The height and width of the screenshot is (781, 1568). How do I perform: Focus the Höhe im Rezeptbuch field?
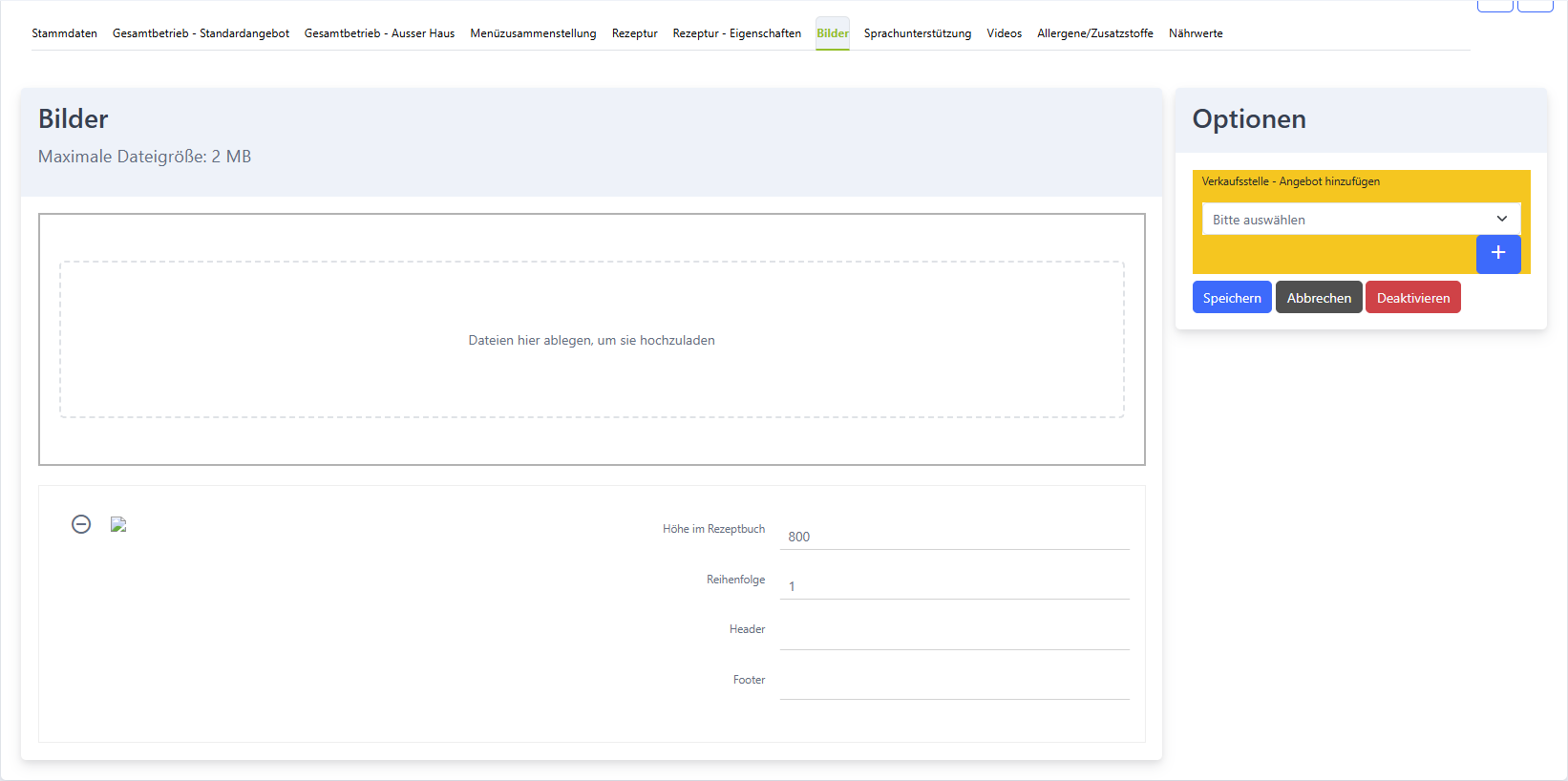(955, 536)
